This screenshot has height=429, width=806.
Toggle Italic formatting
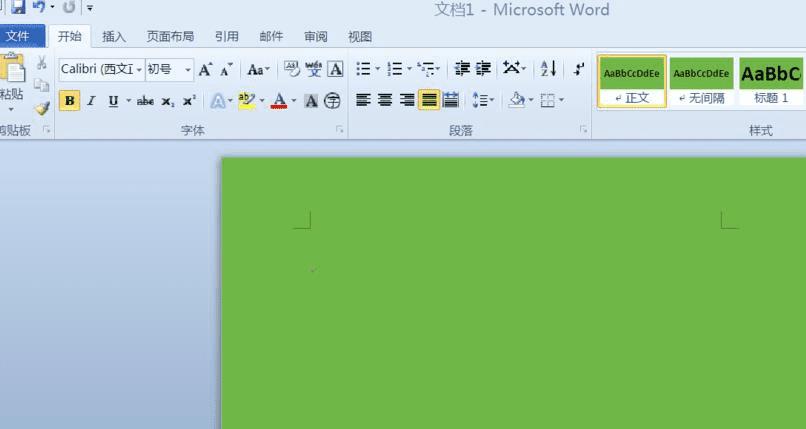91,101
